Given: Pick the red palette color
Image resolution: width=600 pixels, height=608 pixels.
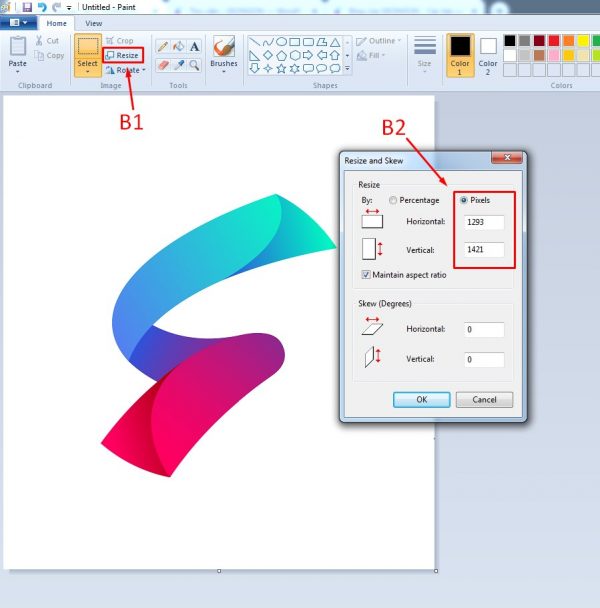Looking at the screenshot, I should point(554,41).
